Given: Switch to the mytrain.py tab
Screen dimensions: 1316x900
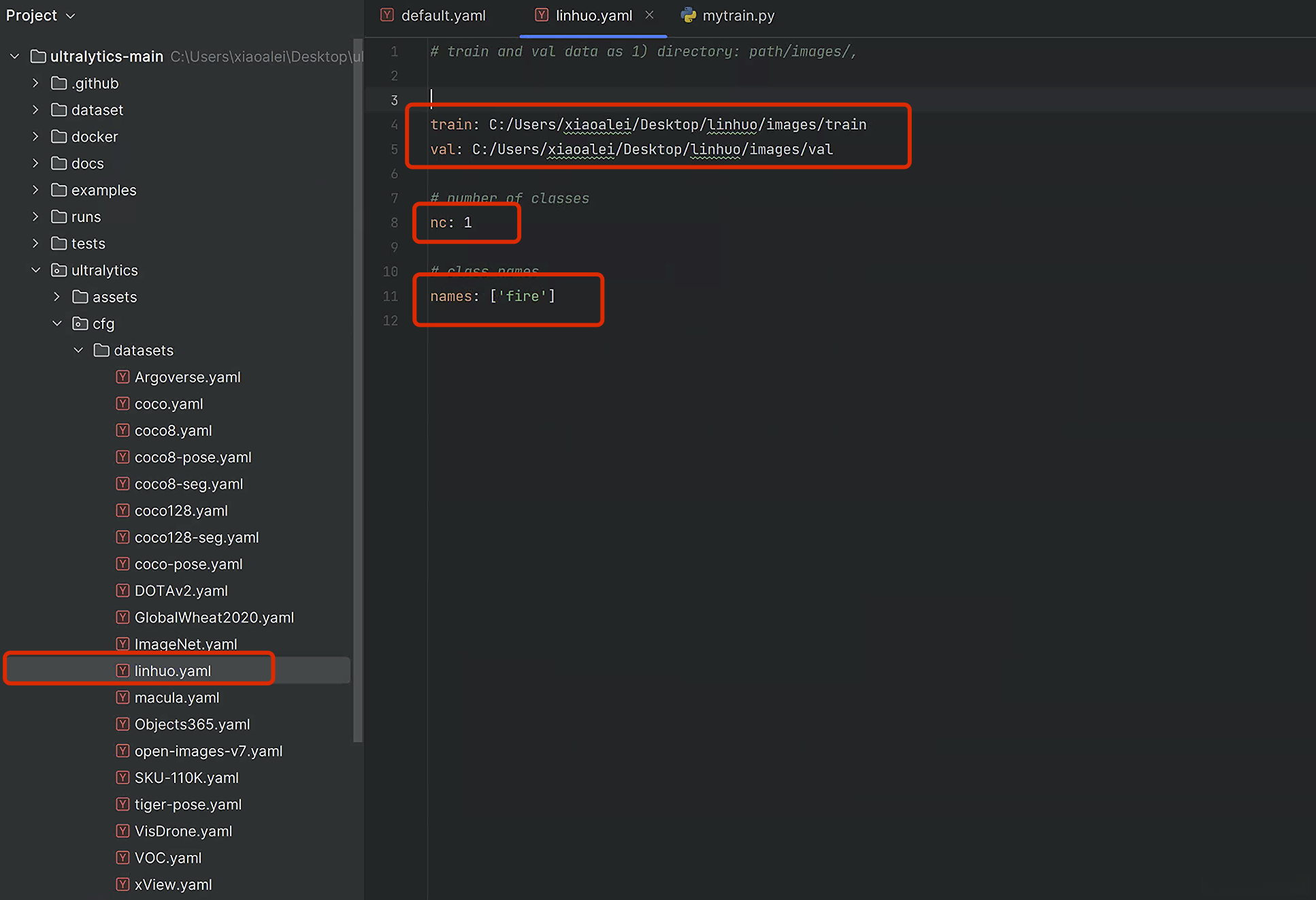Looking at the screenshot, I should click(x=738, y=15).
